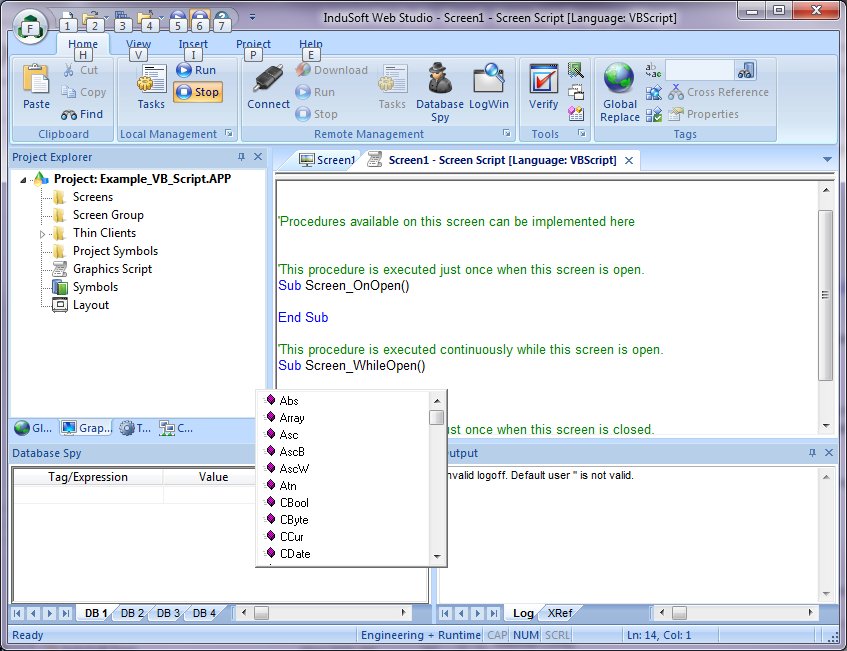Open the Remote Management dialog launcher
Screen dimensions: 847x651
pyautogui.click(x=506, y=133)
